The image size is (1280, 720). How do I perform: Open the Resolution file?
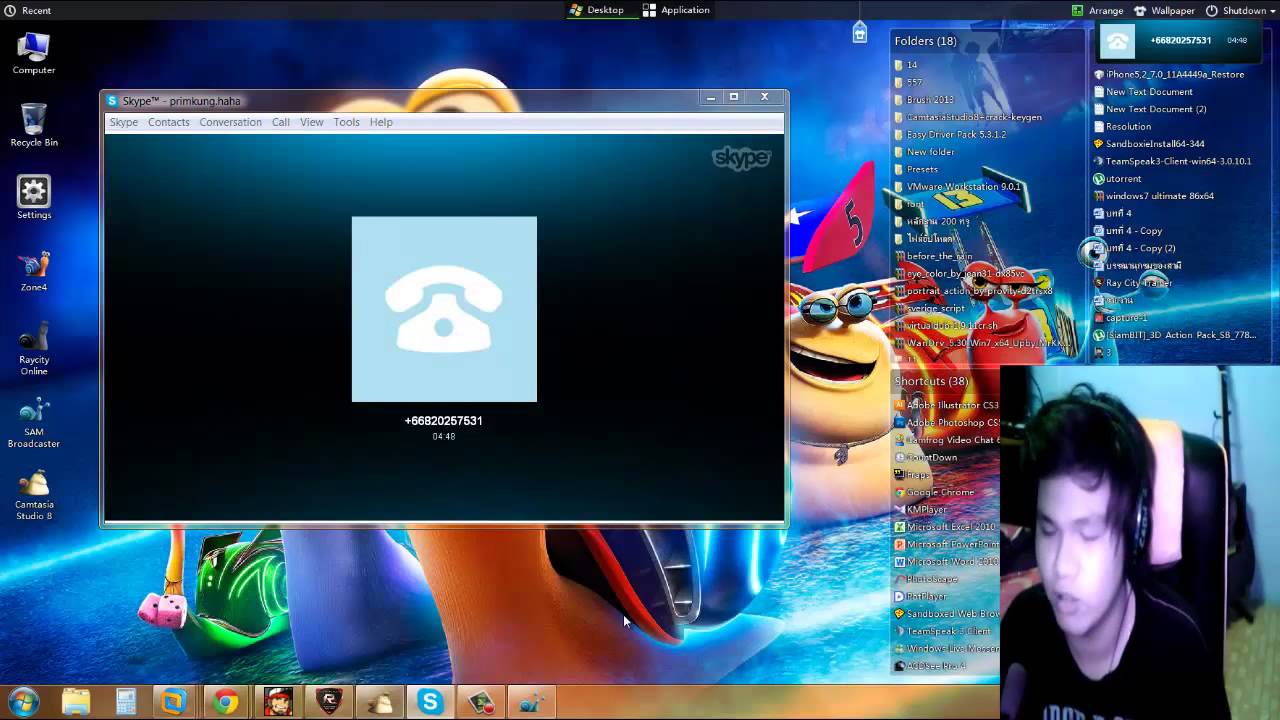[1122, 127]
